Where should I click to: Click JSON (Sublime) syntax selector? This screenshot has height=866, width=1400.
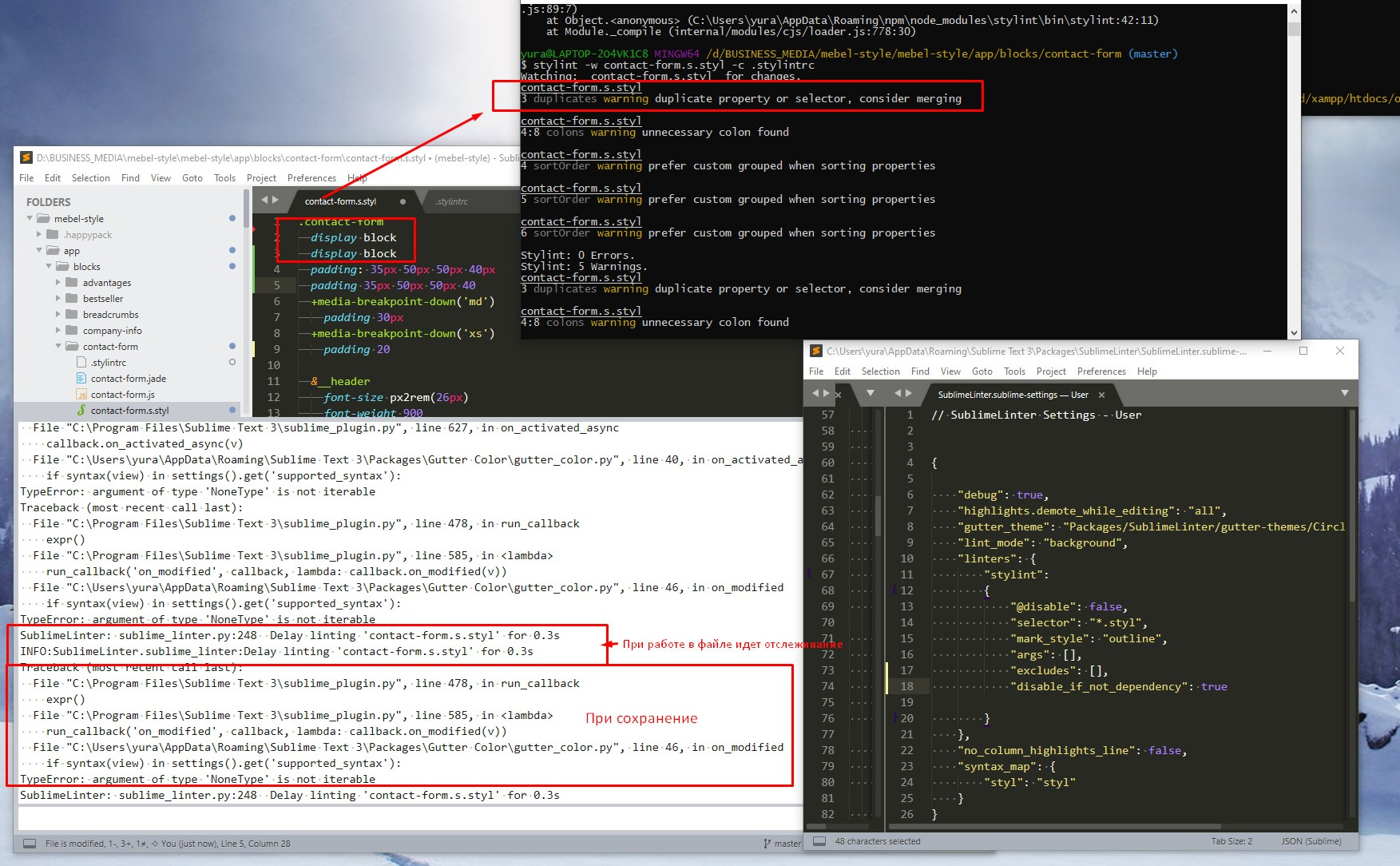pyautogui.click(x=1311, y=841)
